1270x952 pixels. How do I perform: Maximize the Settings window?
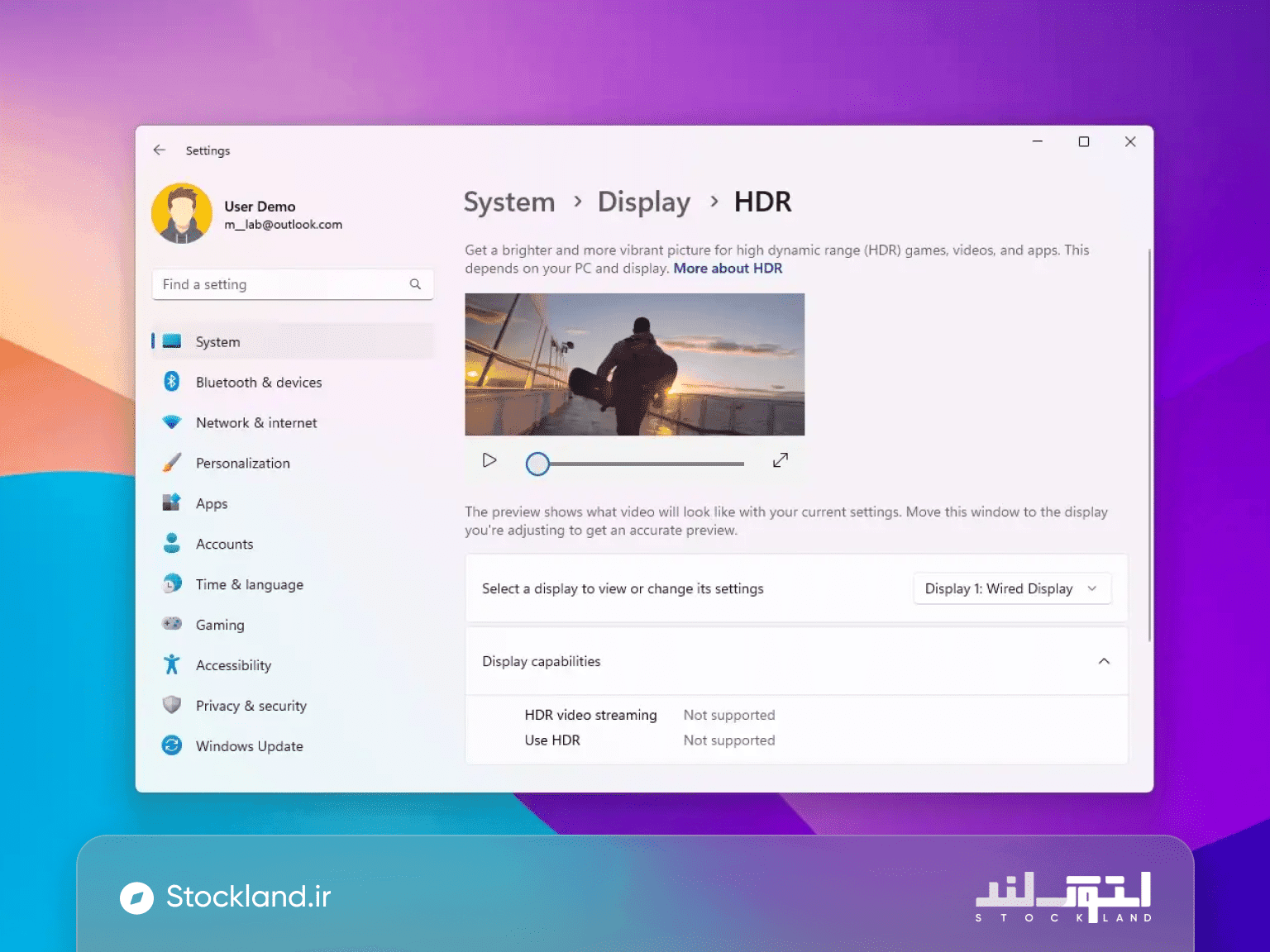tap(1084, 142)
